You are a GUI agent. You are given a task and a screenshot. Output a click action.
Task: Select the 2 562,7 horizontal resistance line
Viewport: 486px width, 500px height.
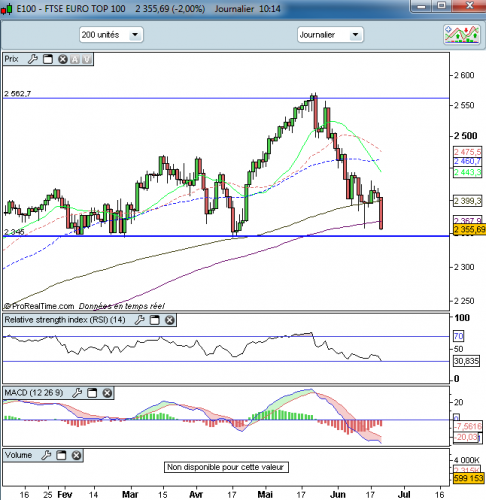(226, 98)
